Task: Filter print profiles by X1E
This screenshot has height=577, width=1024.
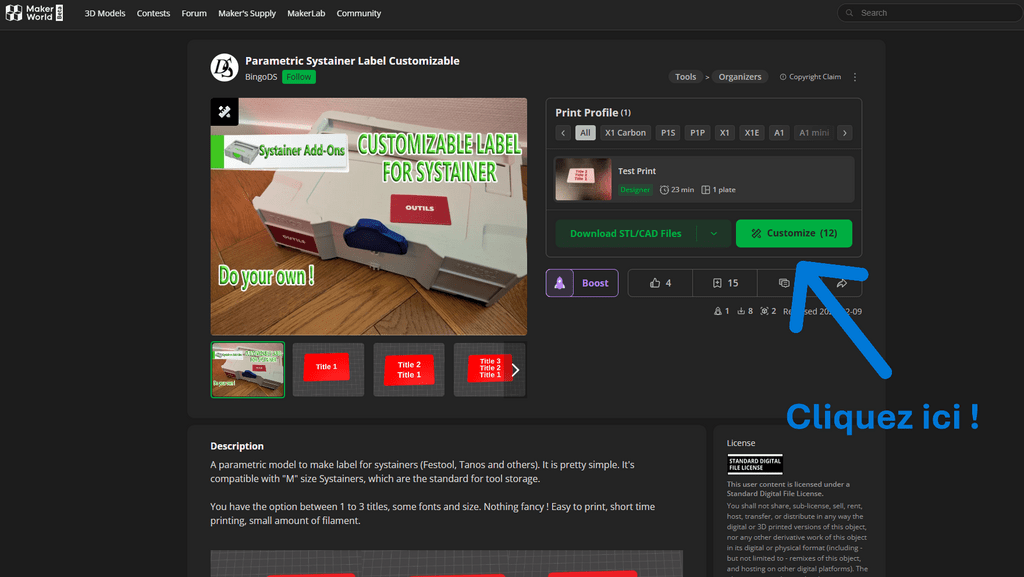Action: tap(752, 133)
